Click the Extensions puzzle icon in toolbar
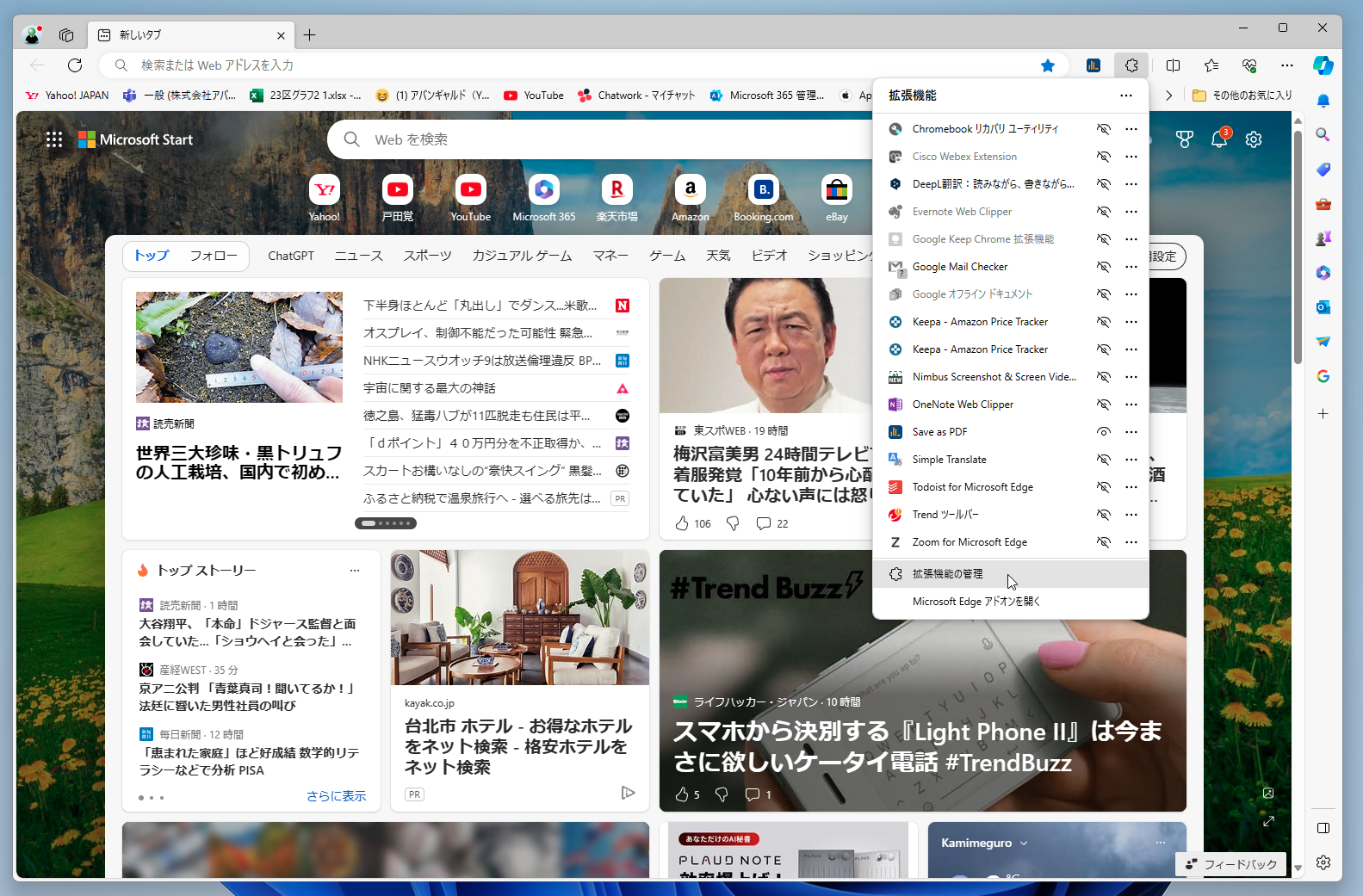1363x896 pixels. pyautogui.click(x=1131, y=65)
